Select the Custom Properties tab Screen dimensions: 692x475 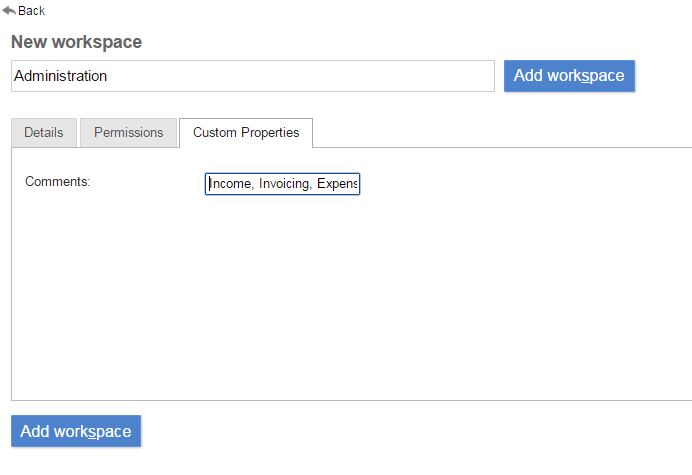246,132
